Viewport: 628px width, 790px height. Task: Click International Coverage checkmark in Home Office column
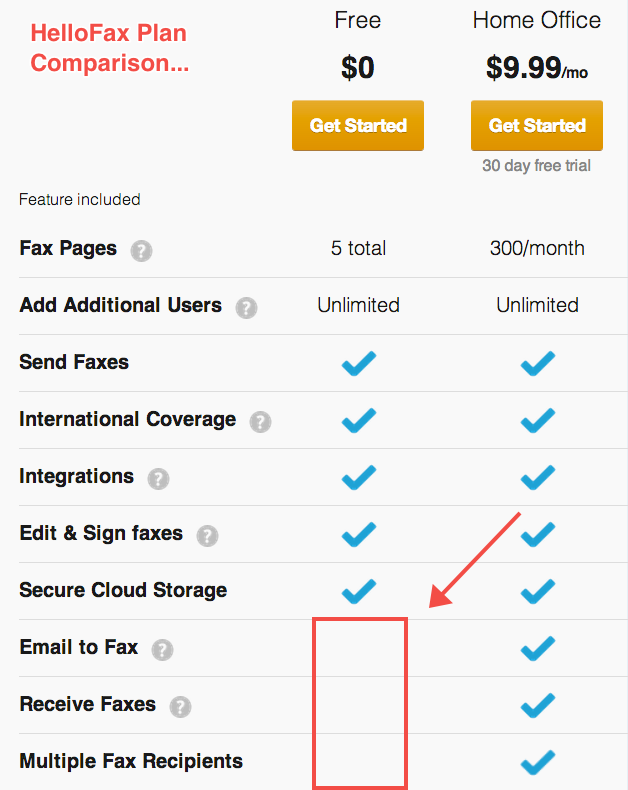coord(537,420)
